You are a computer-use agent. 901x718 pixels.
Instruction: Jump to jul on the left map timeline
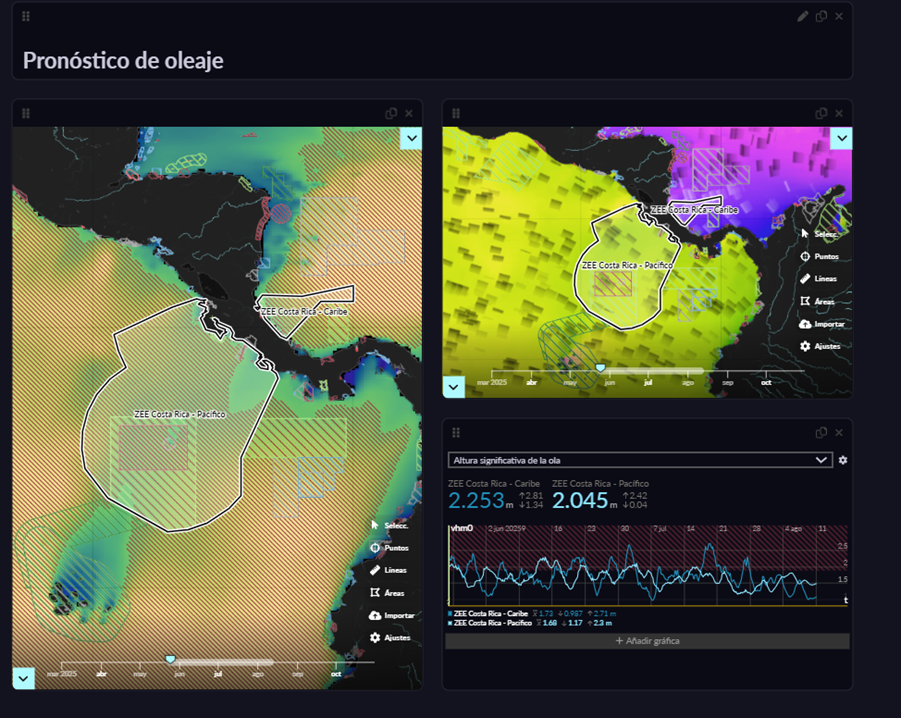pos(217,674)
